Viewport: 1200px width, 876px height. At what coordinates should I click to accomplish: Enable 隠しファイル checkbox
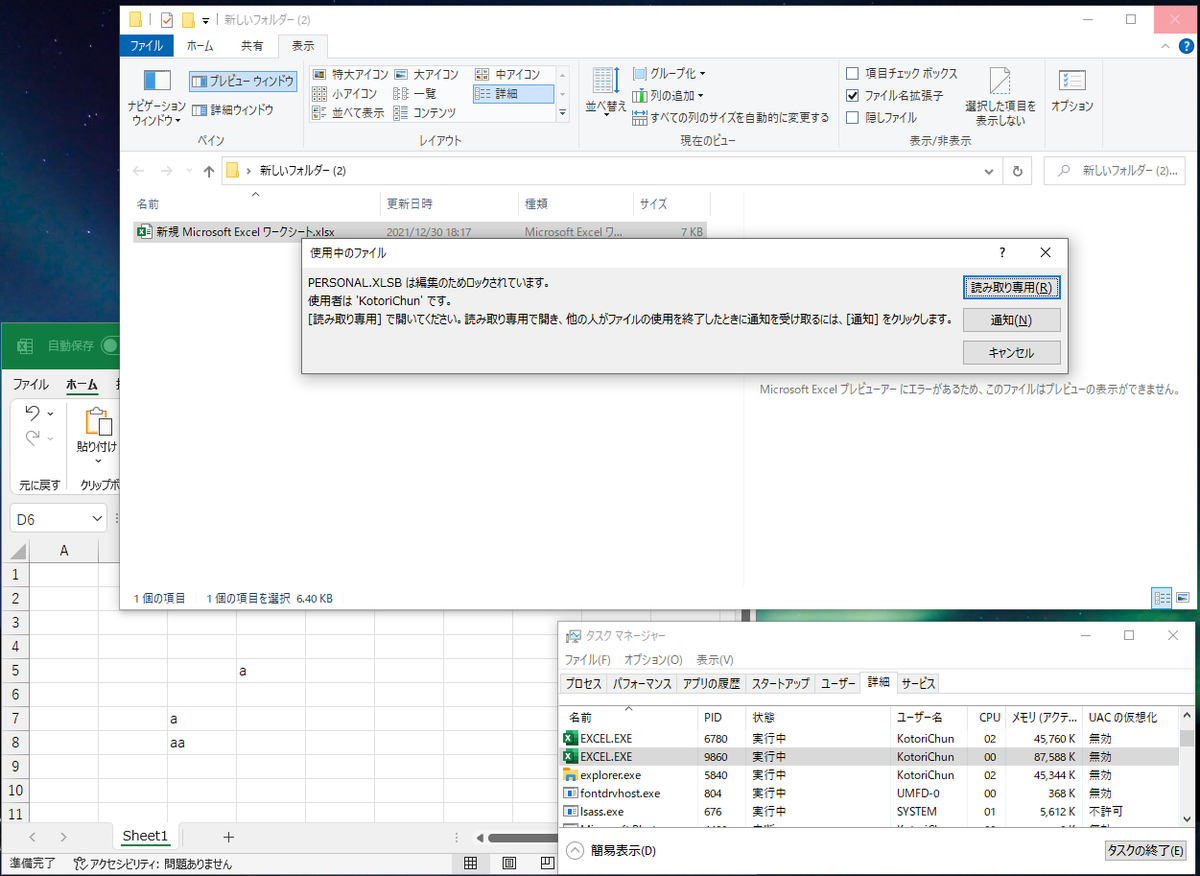tap(852, 118)
